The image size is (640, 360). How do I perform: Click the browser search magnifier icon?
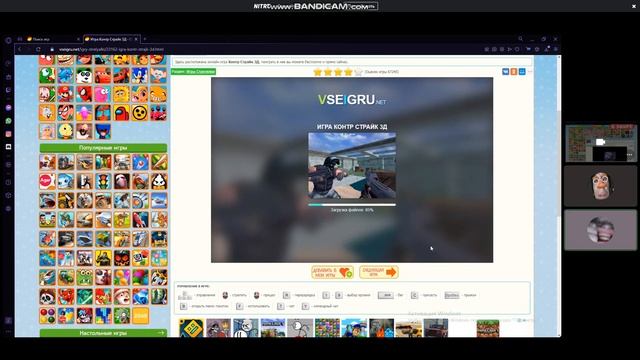tap(520, 39)
